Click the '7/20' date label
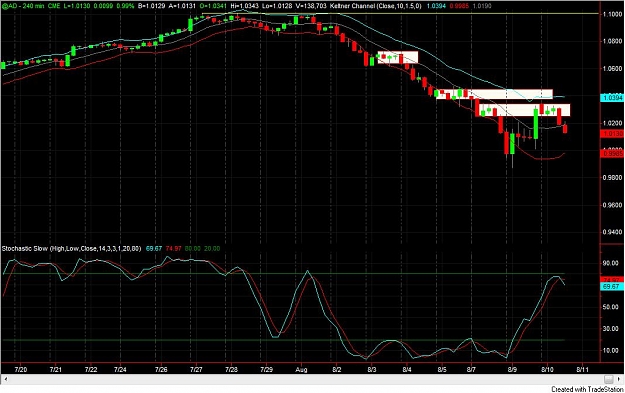 (x=21, y=369)
